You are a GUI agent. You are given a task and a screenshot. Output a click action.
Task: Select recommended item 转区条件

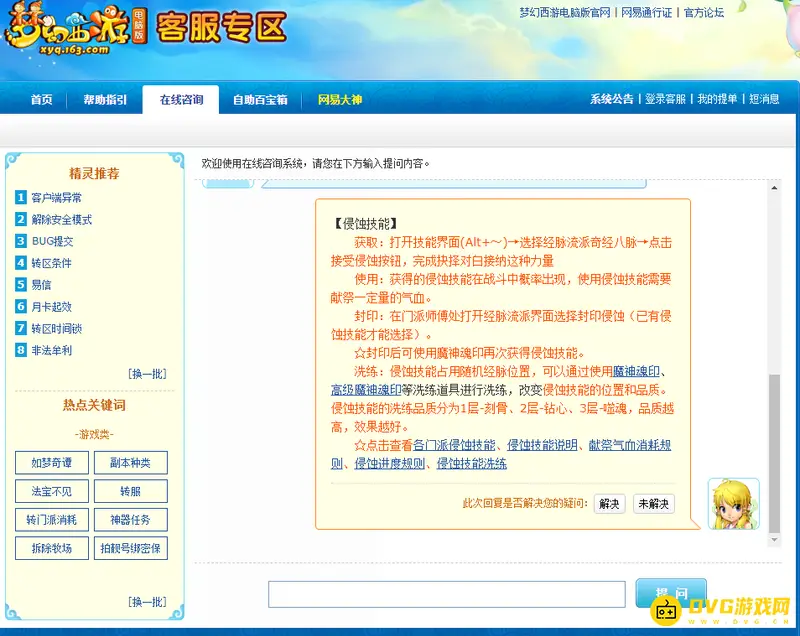tap(52, 263)
